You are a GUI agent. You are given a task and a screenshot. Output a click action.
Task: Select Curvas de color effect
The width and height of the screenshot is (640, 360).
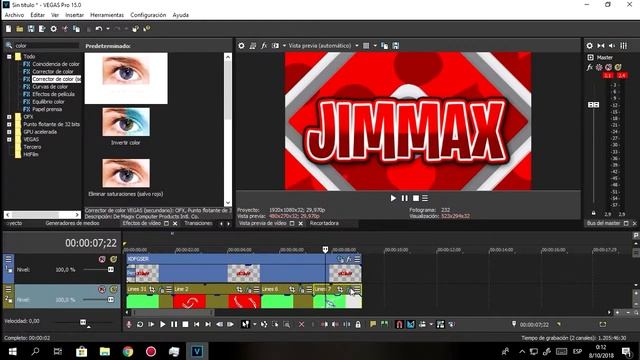point(50,87)
